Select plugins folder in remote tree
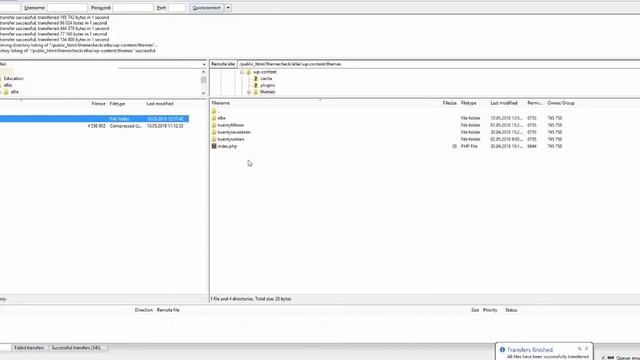 point(267,85)
